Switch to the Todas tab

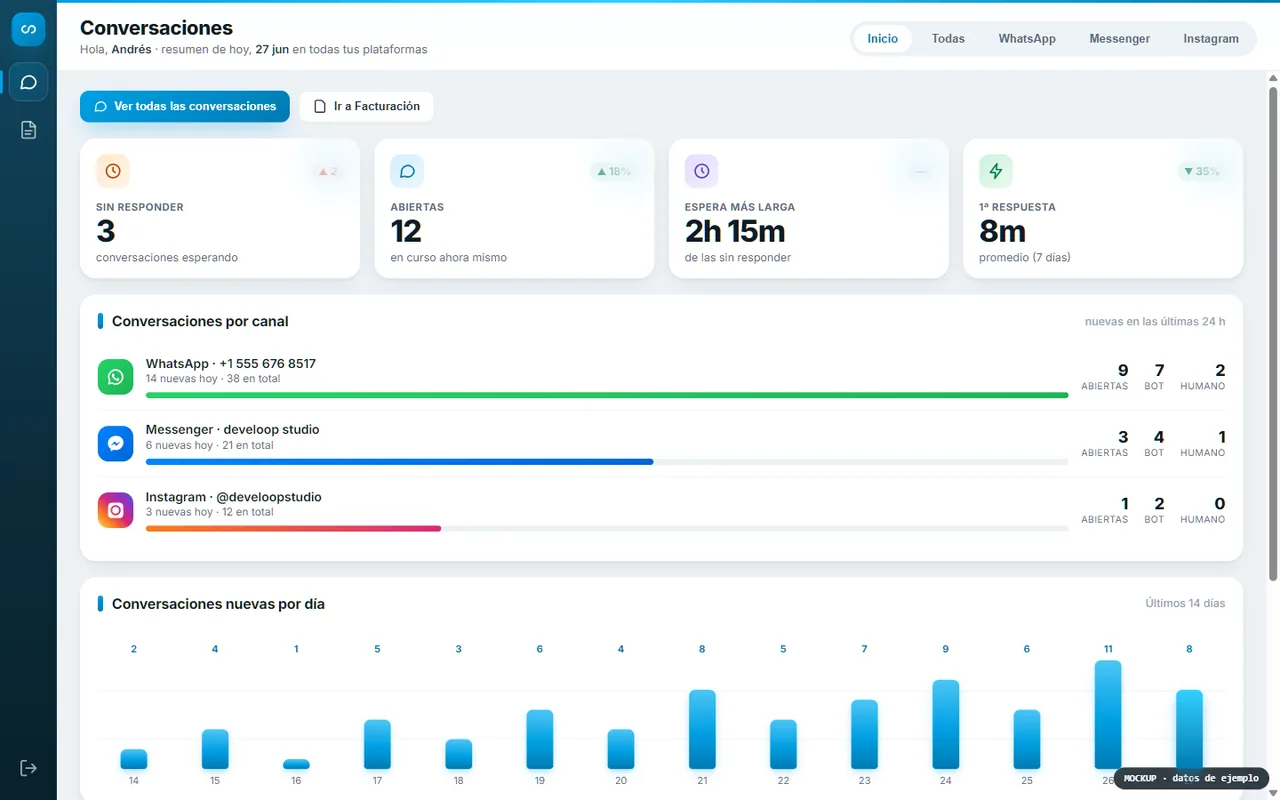948,39
